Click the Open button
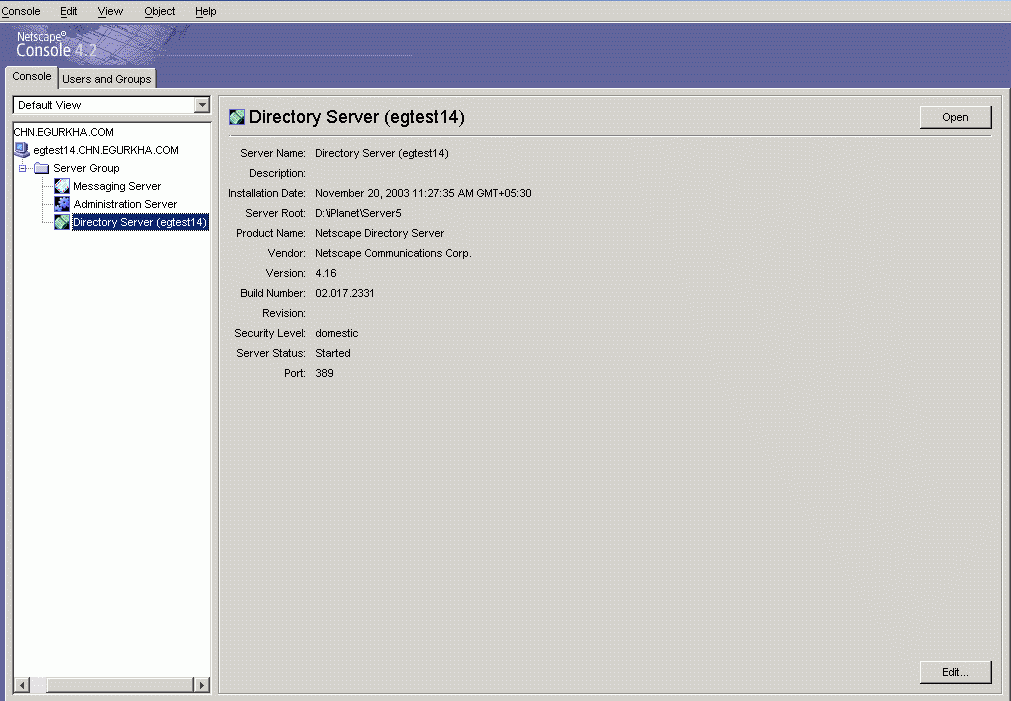The width and height of the screenshot is (1011, 701). (955, 117)
